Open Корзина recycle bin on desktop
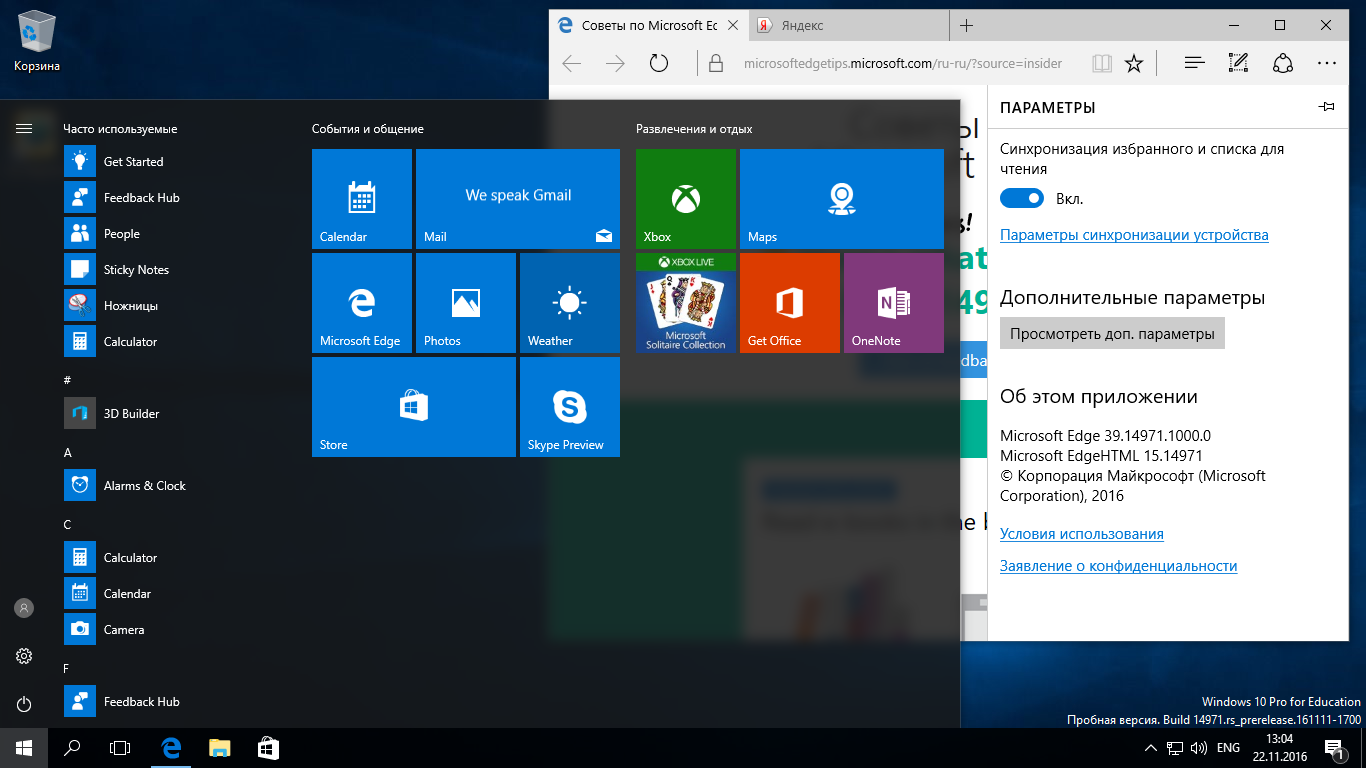This screenshot has width=1366, height=768. point(37,40)
